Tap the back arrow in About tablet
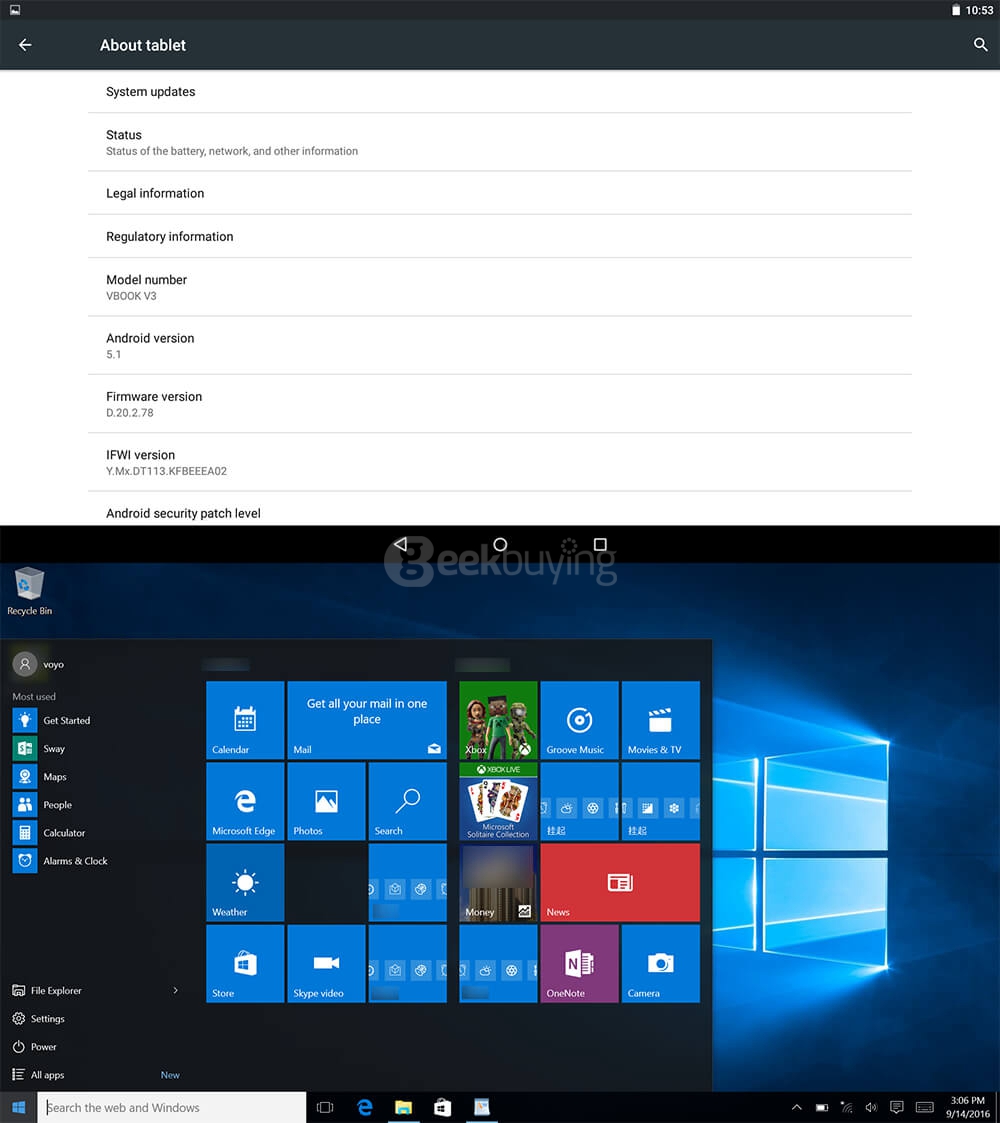The image size is (1000, 1123). [25, 45]
